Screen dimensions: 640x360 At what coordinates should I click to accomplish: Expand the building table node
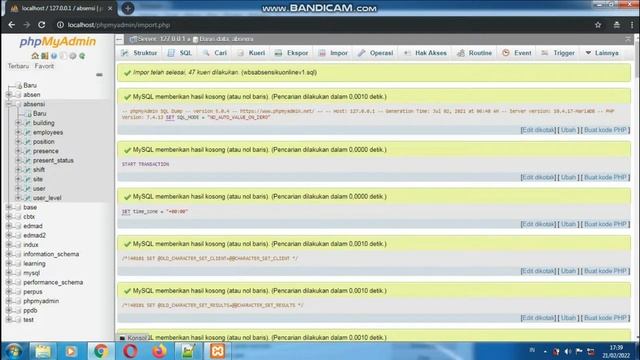(18, 123)
